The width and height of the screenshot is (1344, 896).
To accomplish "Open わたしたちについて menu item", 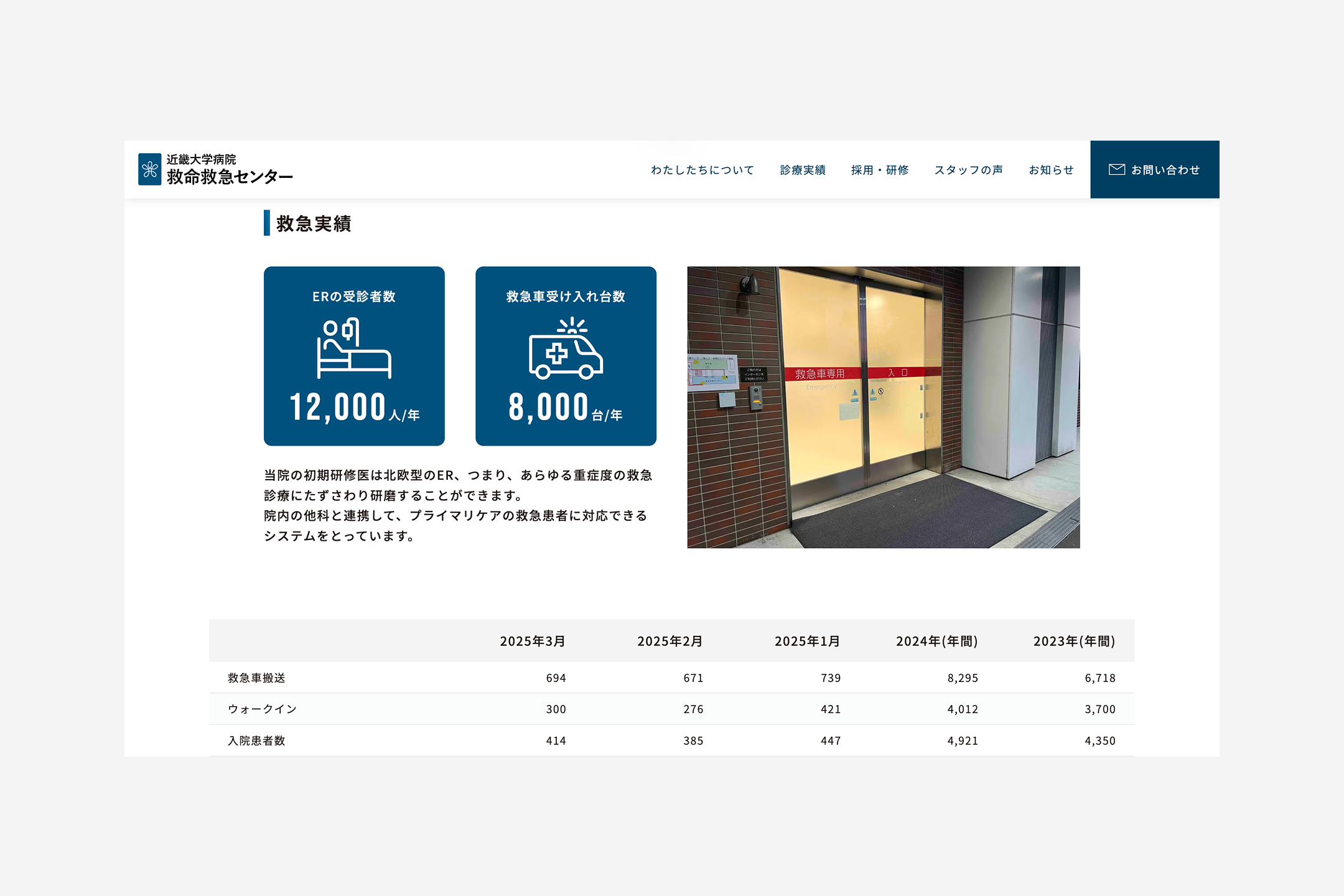I will pyautogui.click(x=702, y=170).
